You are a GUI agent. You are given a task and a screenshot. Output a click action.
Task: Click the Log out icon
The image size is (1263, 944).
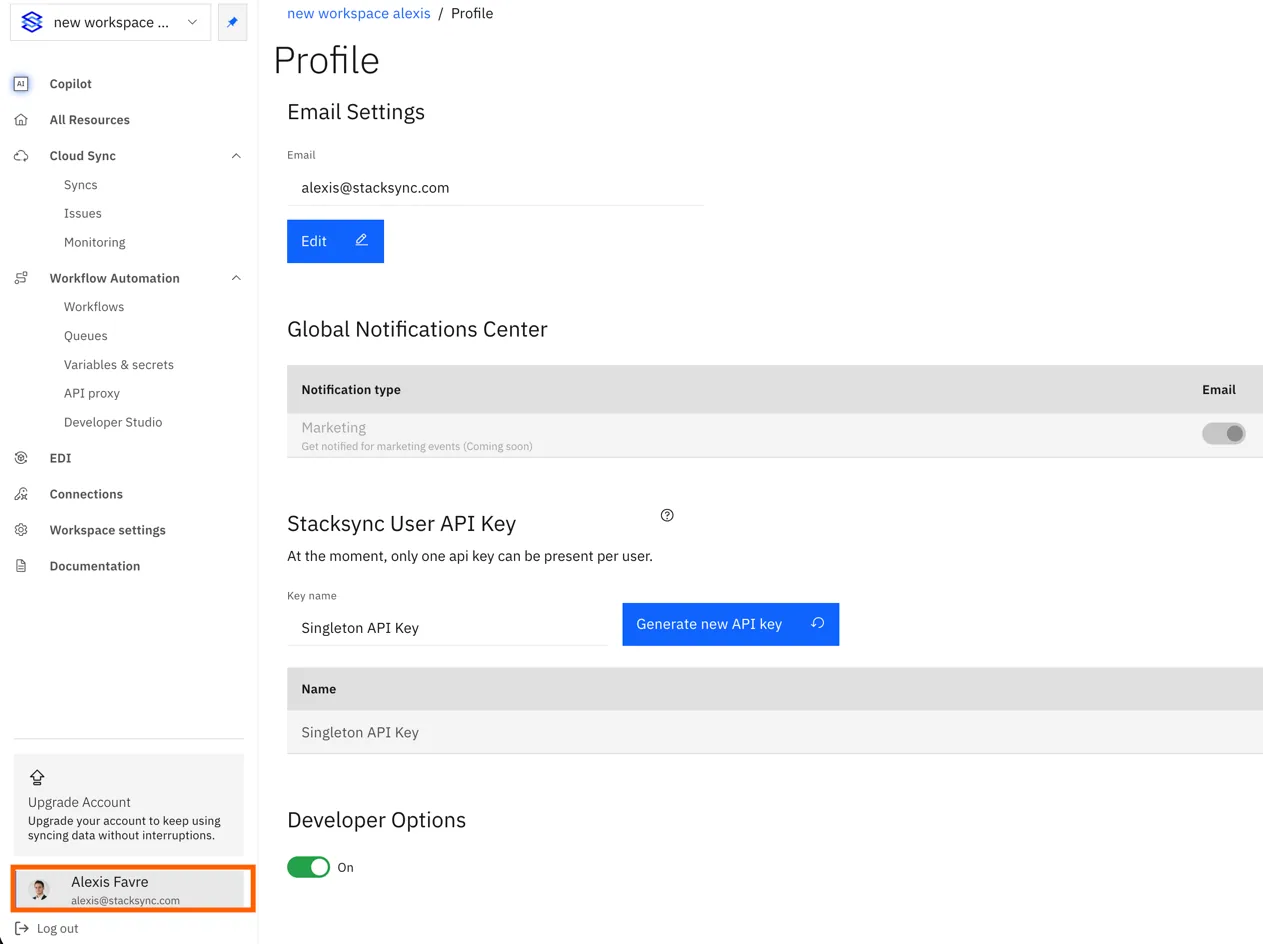22,928
